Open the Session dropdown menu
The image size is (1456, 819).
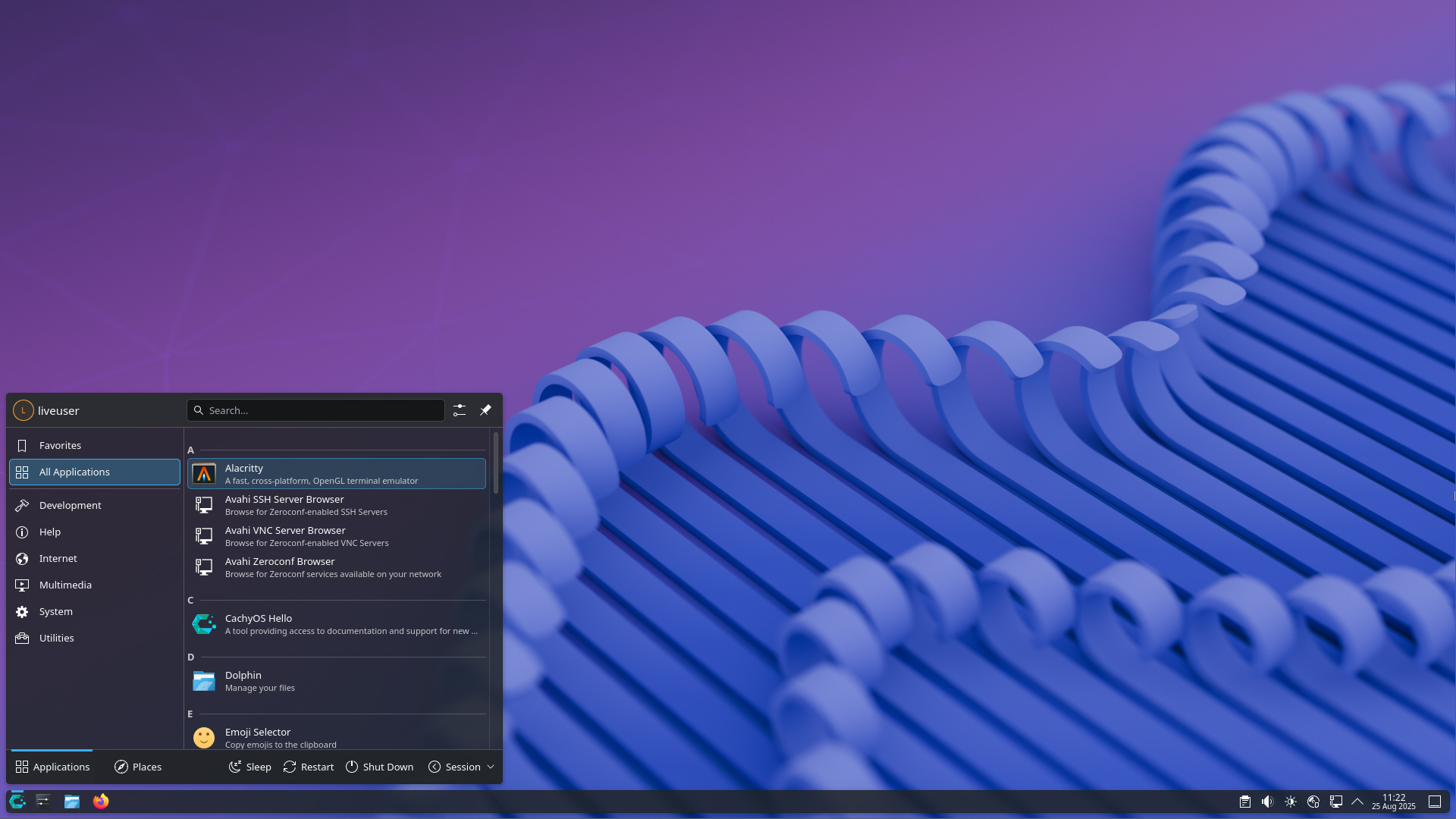(x=460, y=767)
